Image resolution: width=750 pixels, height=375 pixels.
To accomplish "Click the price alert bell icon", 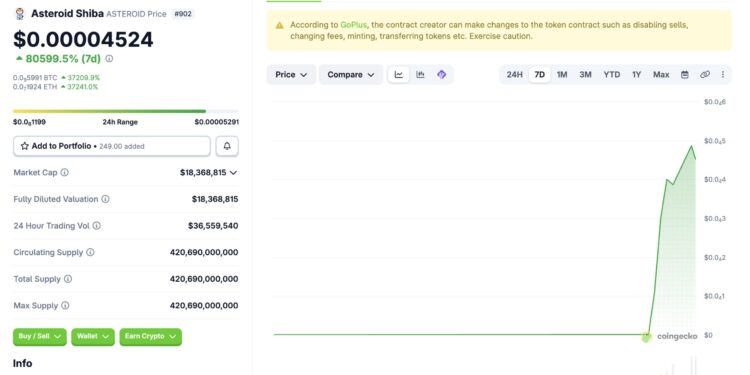I will 227,146.
